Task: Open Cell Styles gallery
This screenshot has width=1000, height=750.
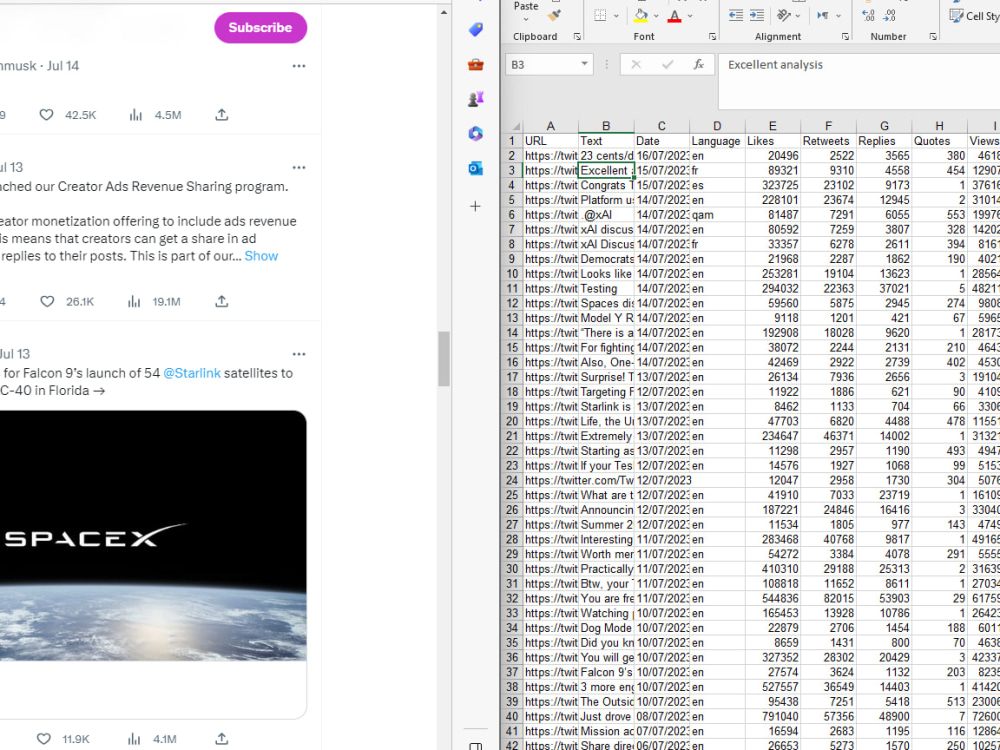Action: pos(974,16)
